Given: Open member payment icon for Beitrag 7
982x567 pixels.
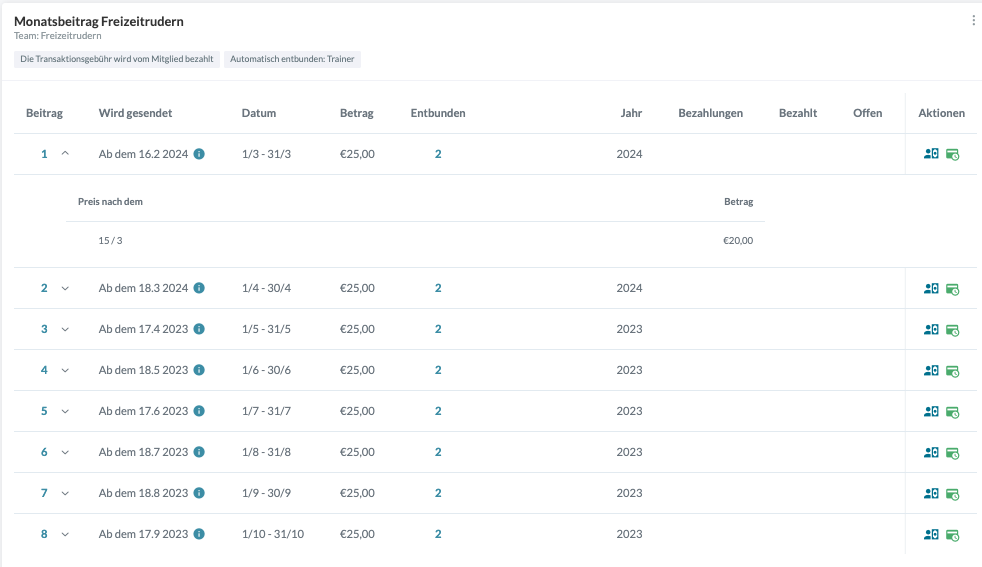Looking at the screenshot, I should pyautogui.click(x=931, y=493).
